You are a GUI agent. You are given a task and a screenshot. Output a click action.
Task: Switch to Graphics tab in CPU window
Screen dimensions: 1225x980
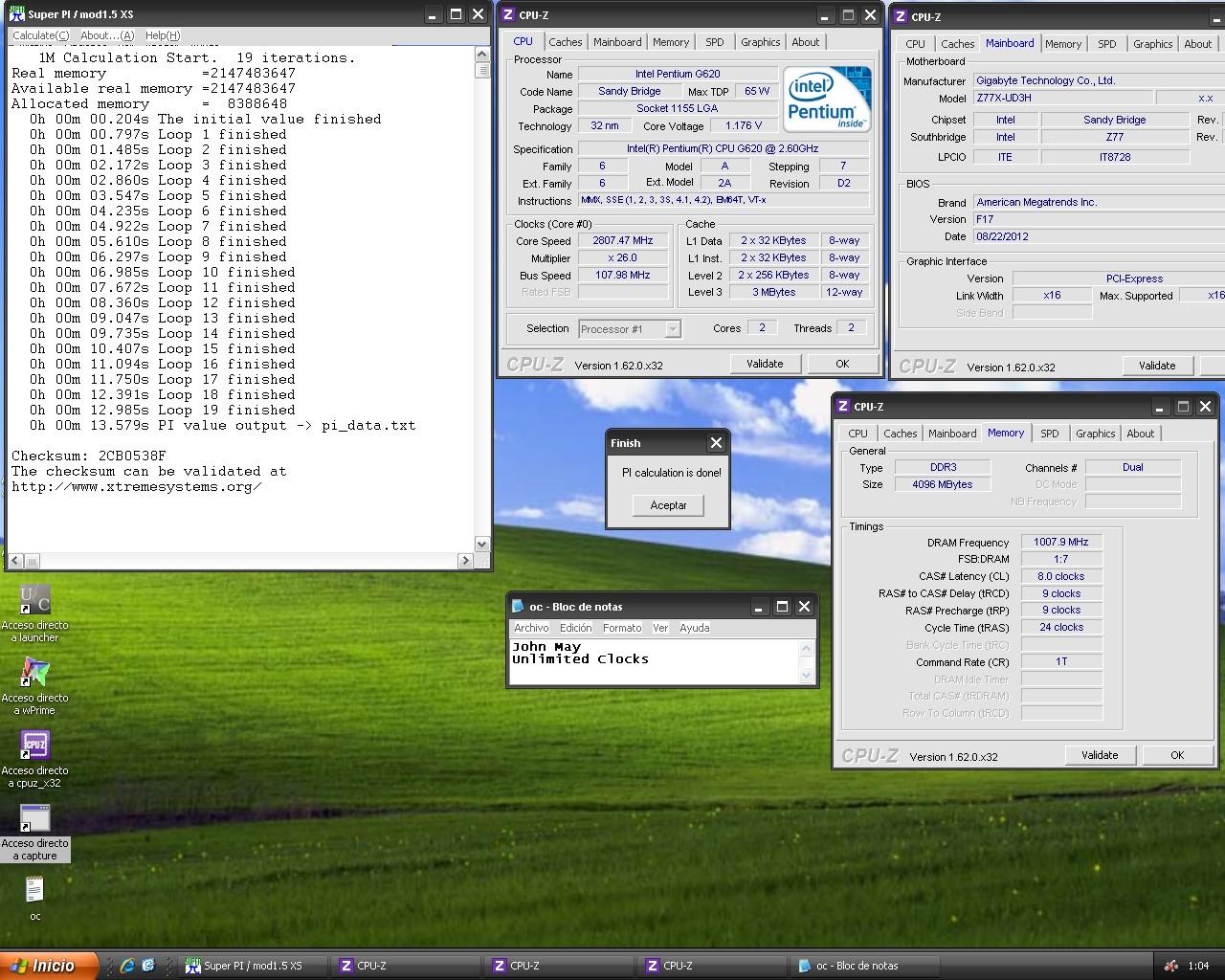pyautogui.click(x=761, y=42)
